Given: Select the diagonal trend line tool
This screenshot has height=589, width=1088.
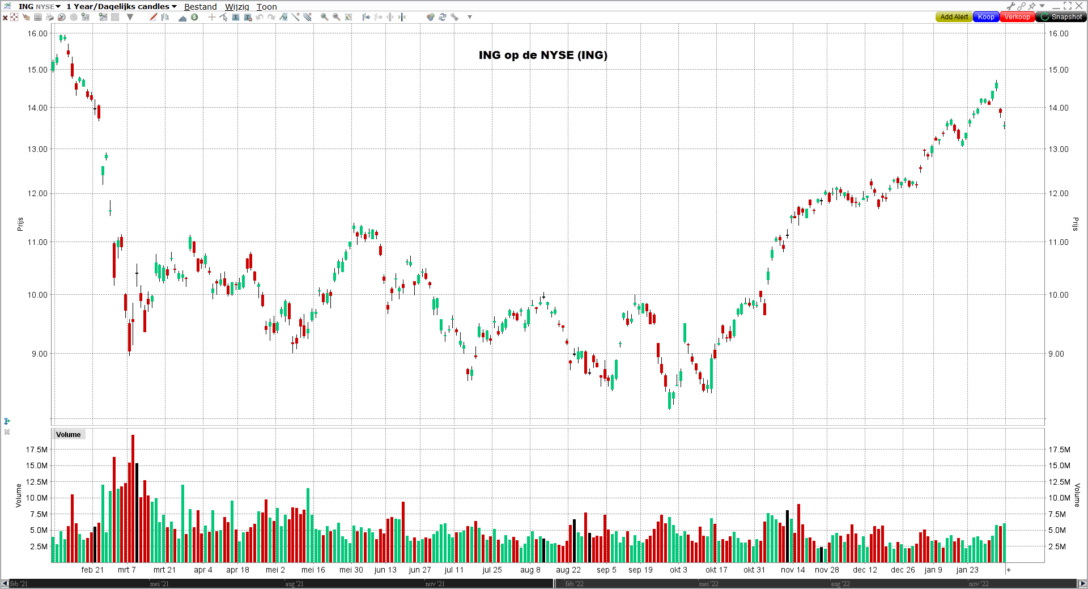Looking at the screenshot, I should click(296, 17).
